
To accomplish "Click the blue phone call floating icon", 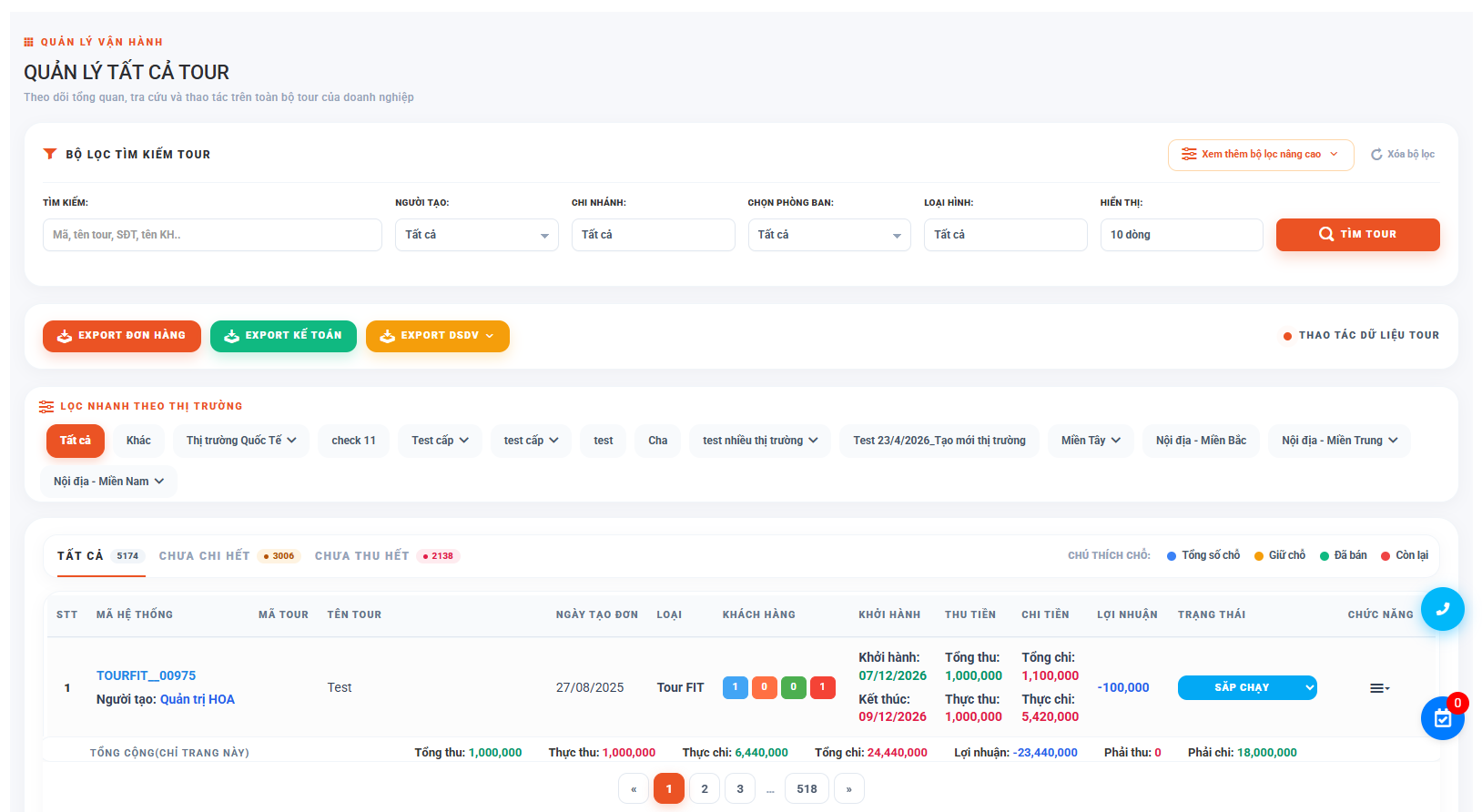I will pos(1442,609).
